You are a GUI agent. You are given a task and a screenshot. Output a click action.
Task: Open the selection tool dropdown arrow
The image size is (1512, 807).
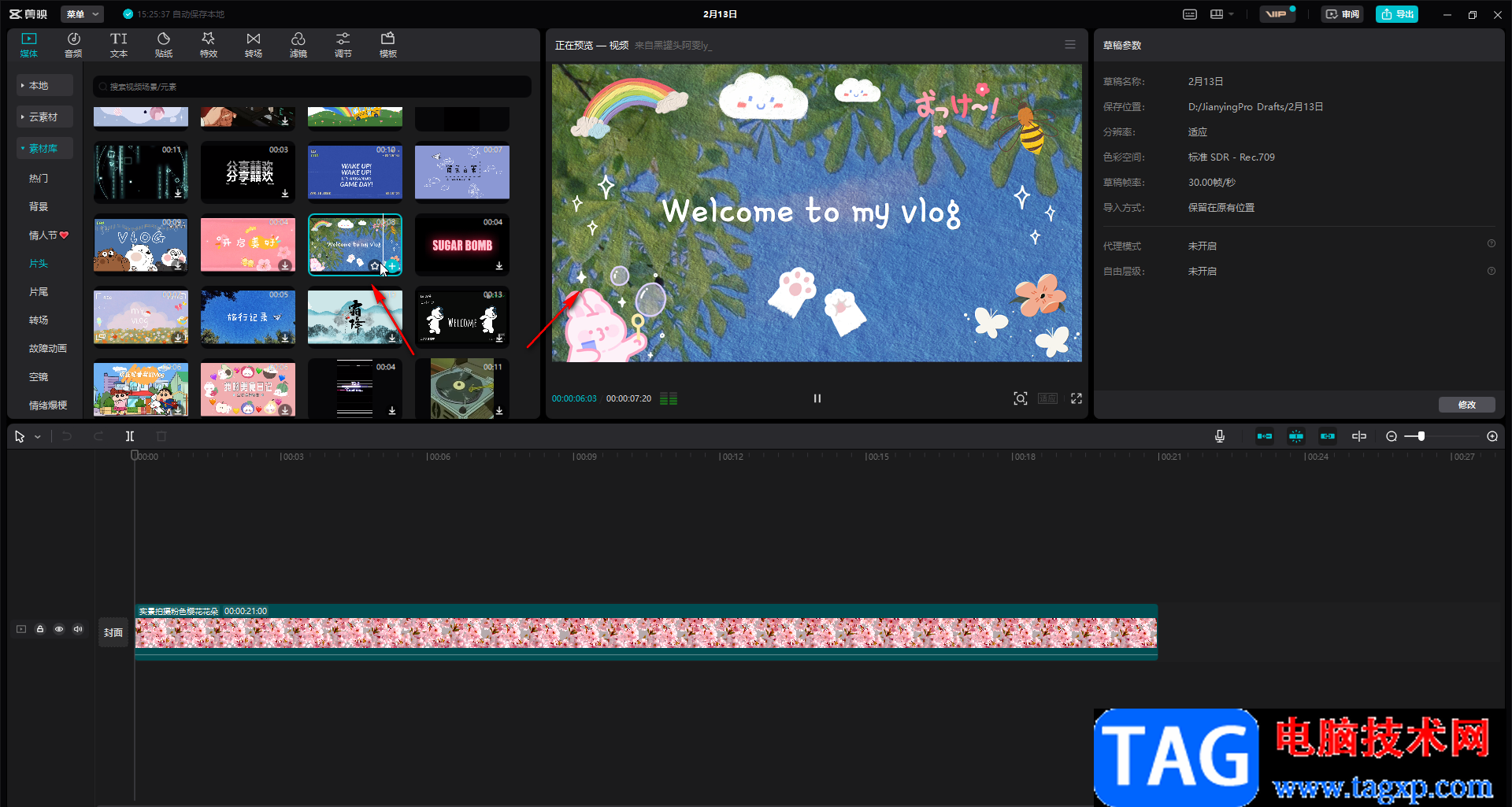[38, 437]
